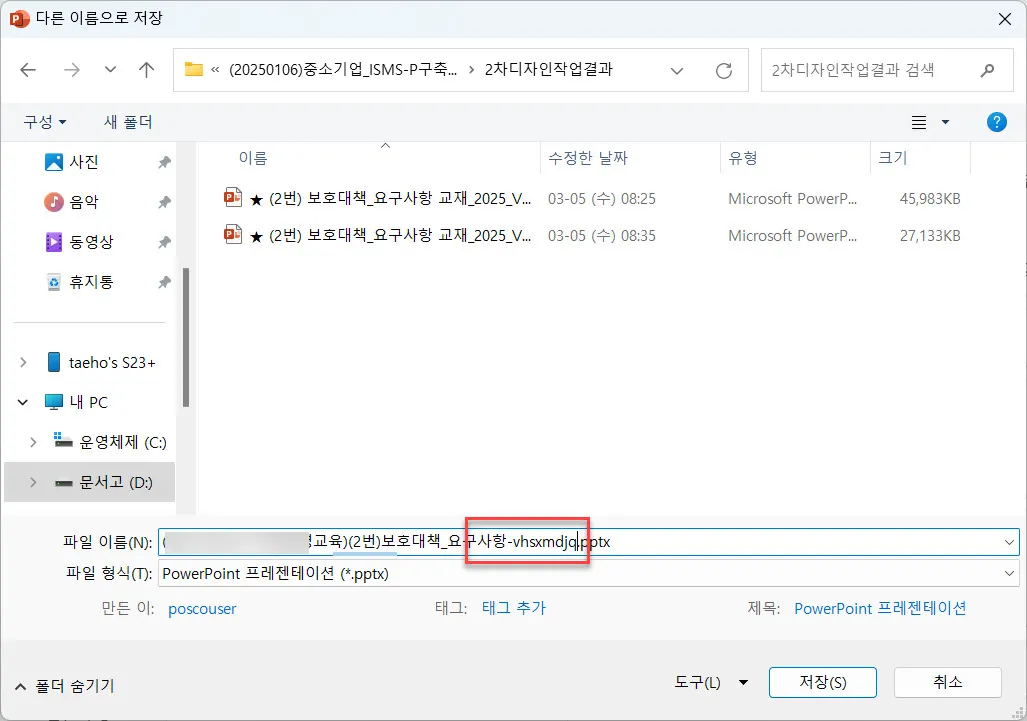
Task: Go up one folder level
Action: [x=146, y=69]
